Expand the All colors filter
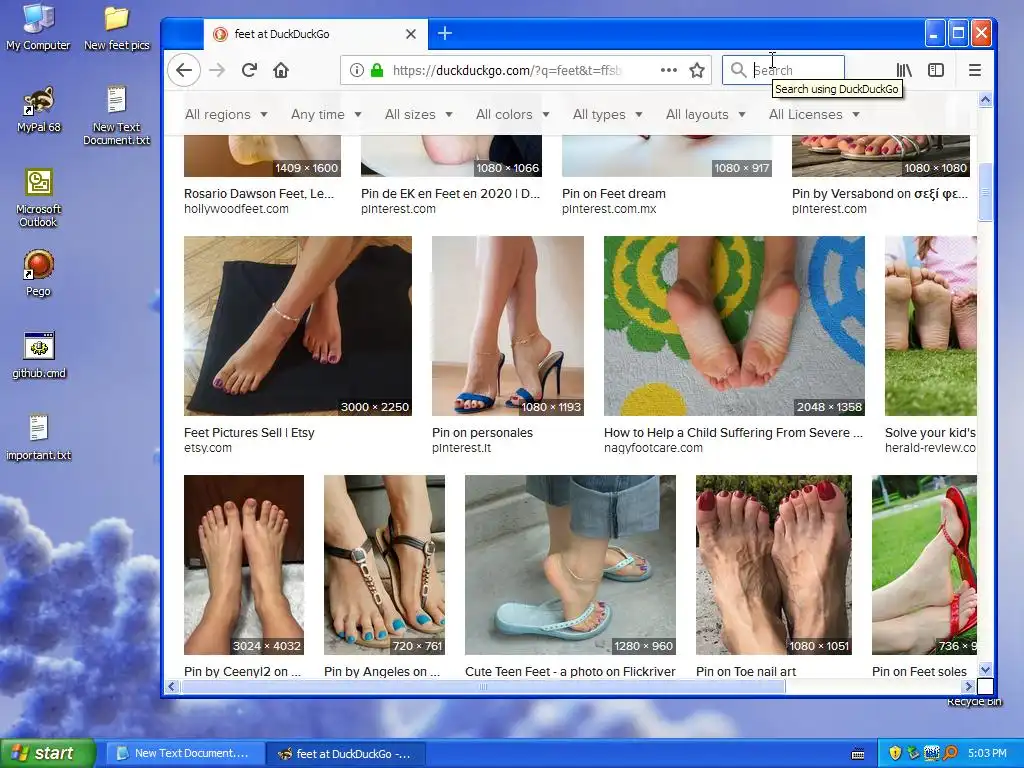Screen dimensions: 1024x768 513,114
